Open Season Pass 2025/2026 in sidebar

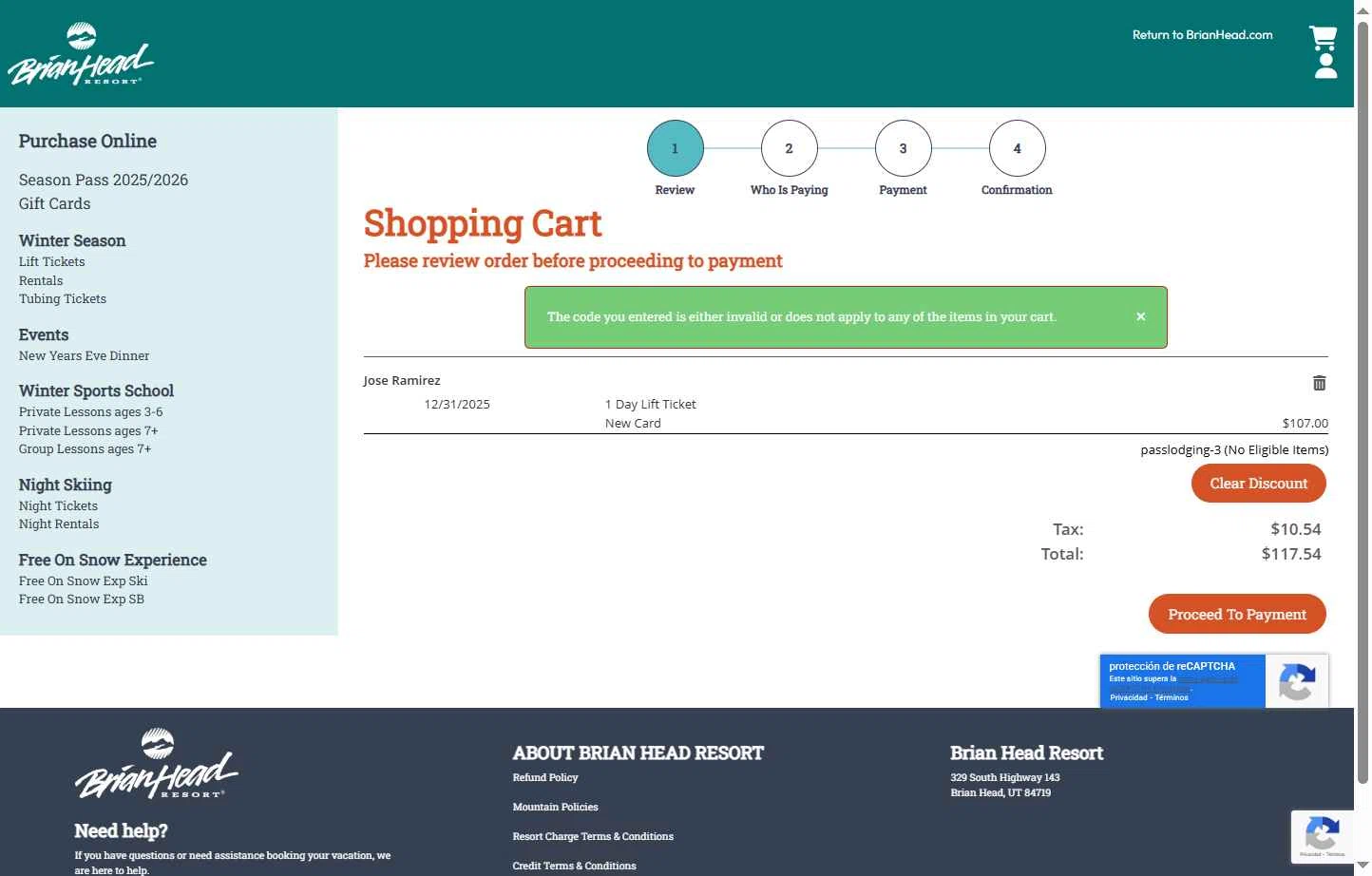tap(104, 180)
